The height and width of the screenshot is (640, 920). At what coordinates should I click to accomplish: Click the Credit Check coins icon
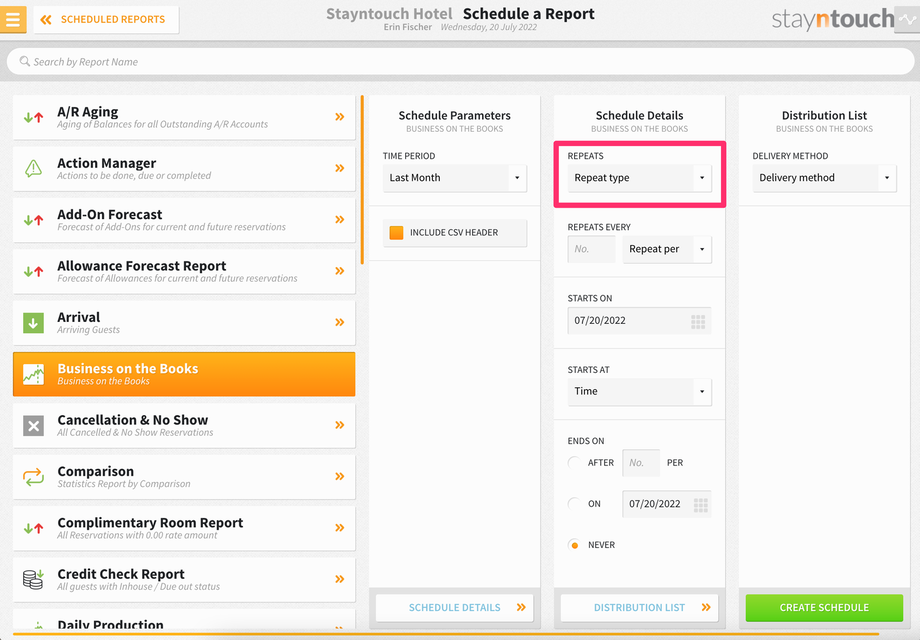pos(33,580)
